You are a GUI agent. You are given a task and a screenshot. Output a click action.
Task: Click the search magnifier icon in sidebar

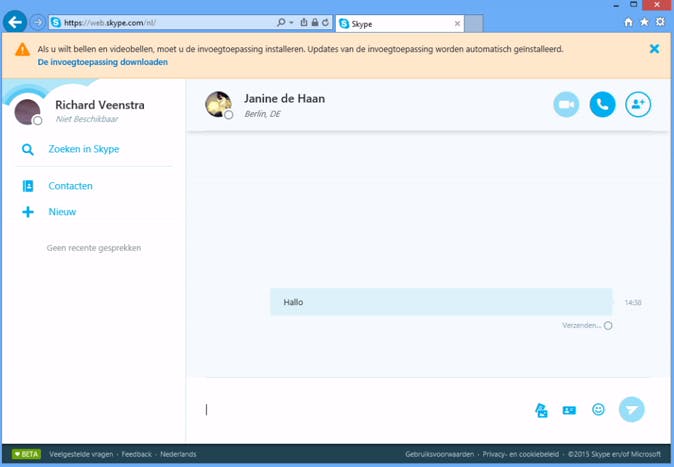click(x=28, y=150)
